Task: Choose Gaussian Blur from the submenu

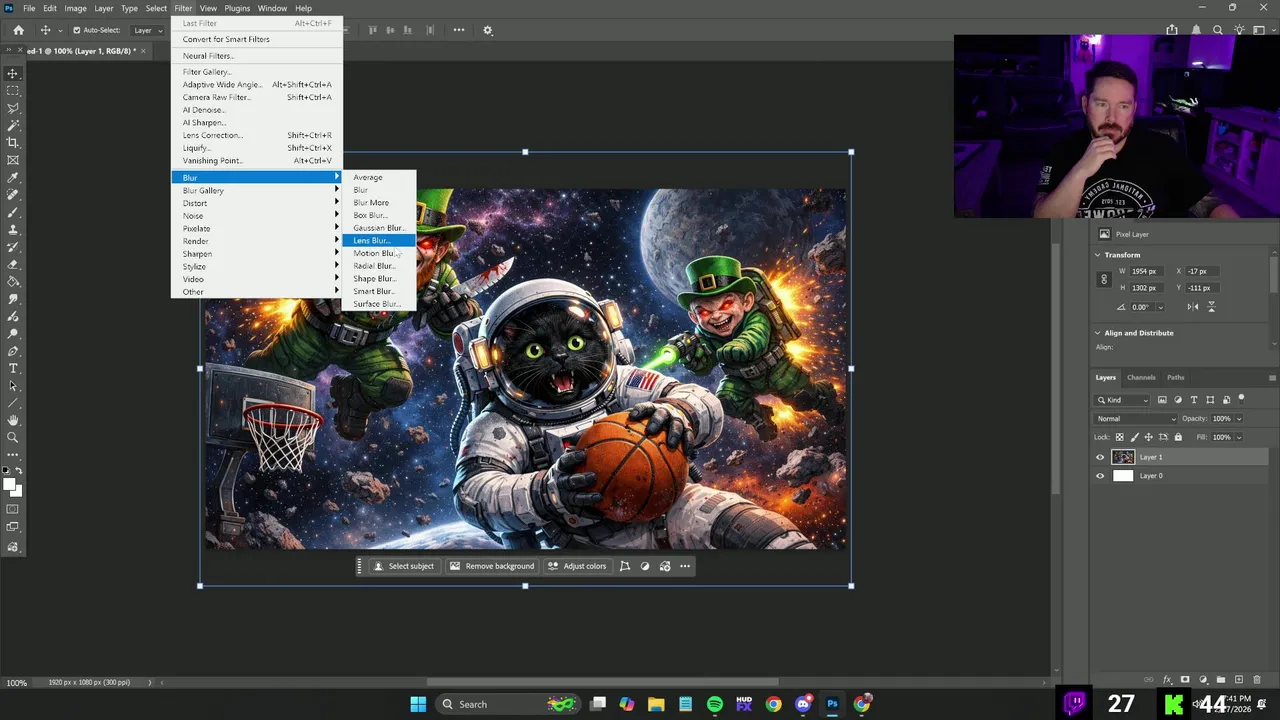Action: tap(378, 228)
